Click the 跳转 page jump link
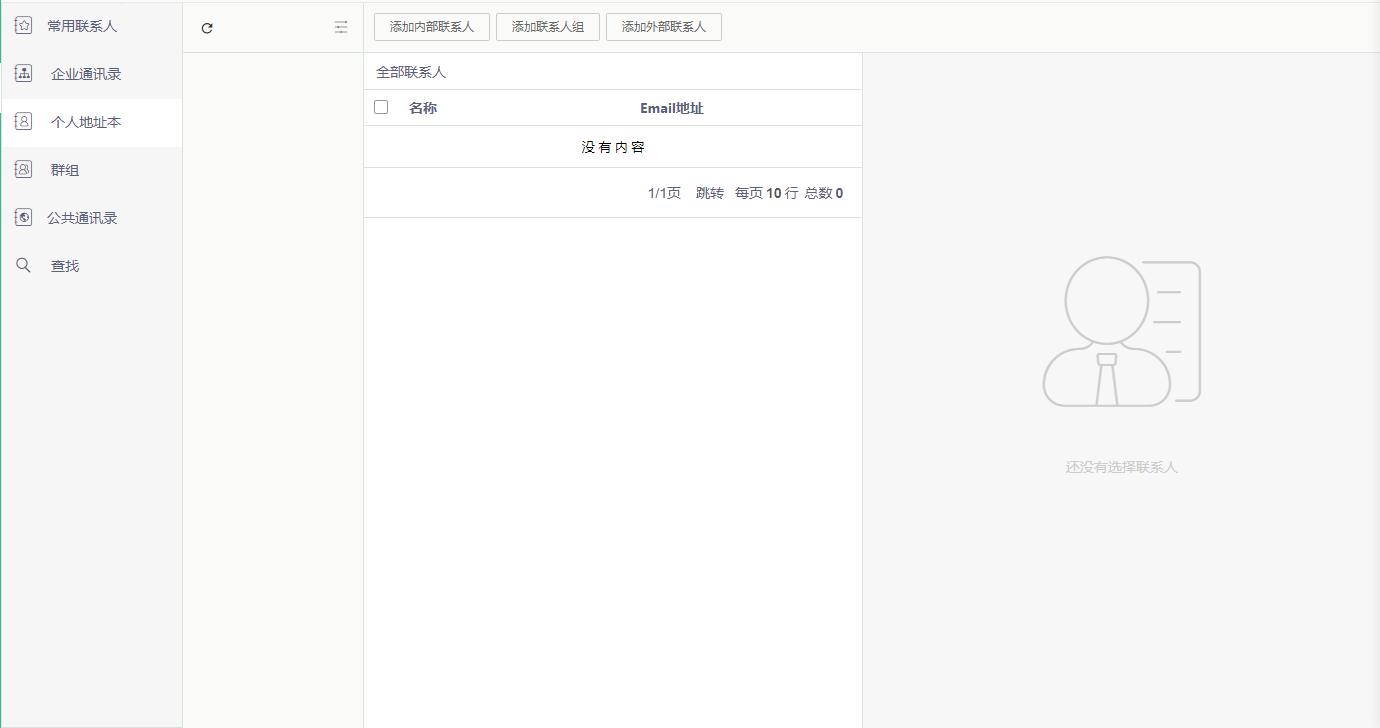The image size is (1380, 728). click(710, 193)
